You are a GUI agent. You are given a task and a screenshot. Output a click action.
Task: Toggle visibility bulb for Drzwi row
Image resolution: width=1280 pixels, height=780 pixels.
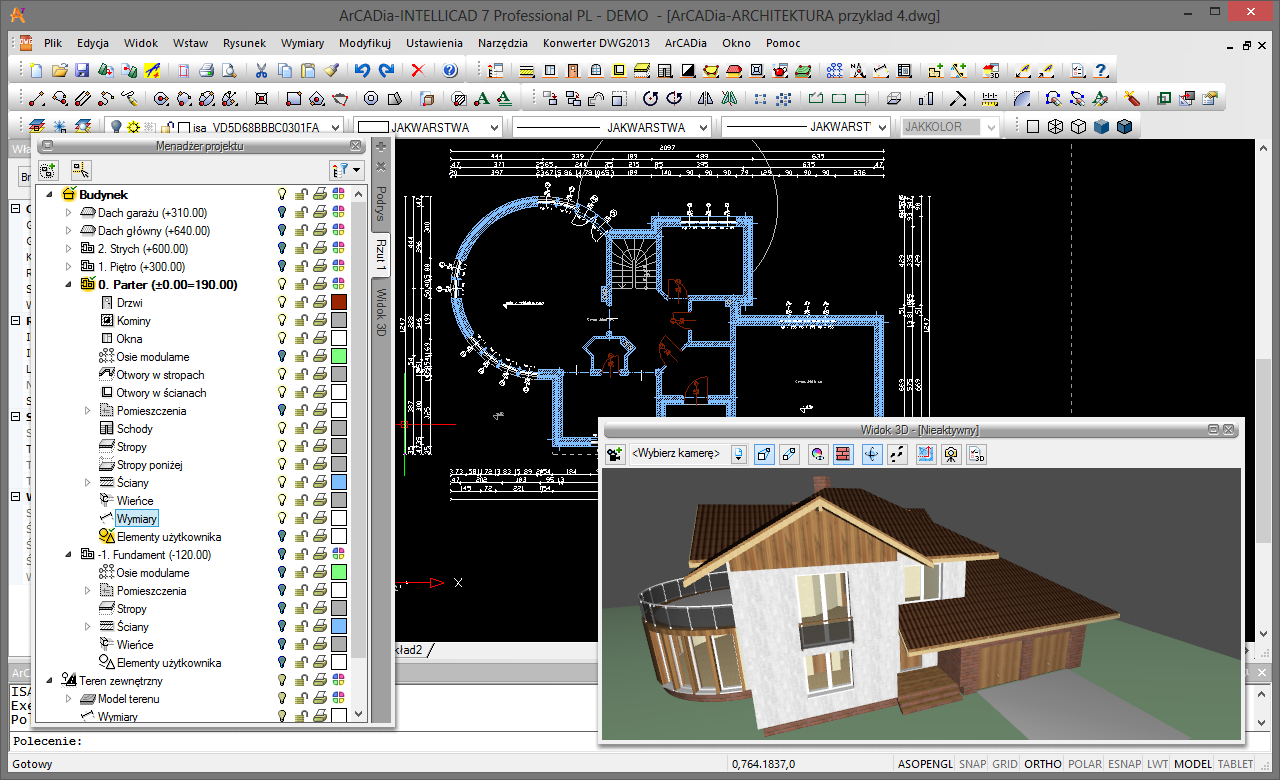[x=282, y=302]
